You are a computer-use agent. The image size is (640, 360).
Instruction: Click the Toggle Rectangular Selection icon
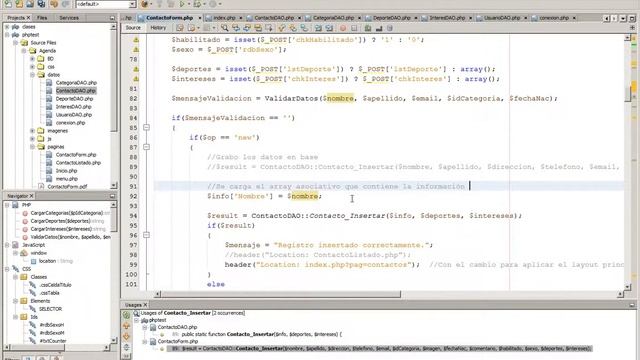coord(269,28)
